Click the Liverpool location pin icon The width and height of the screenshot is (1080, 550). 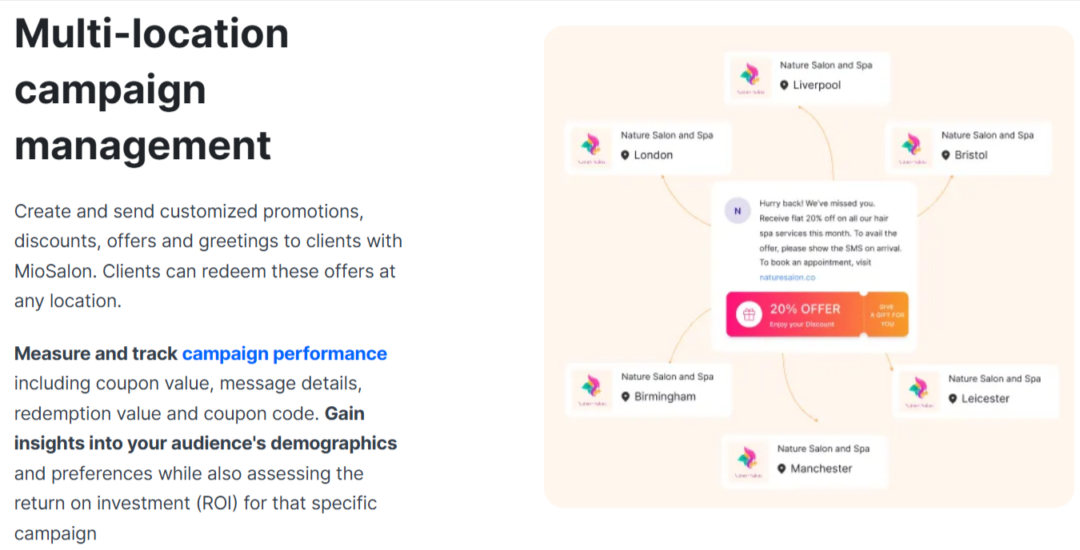coord(784,86)
